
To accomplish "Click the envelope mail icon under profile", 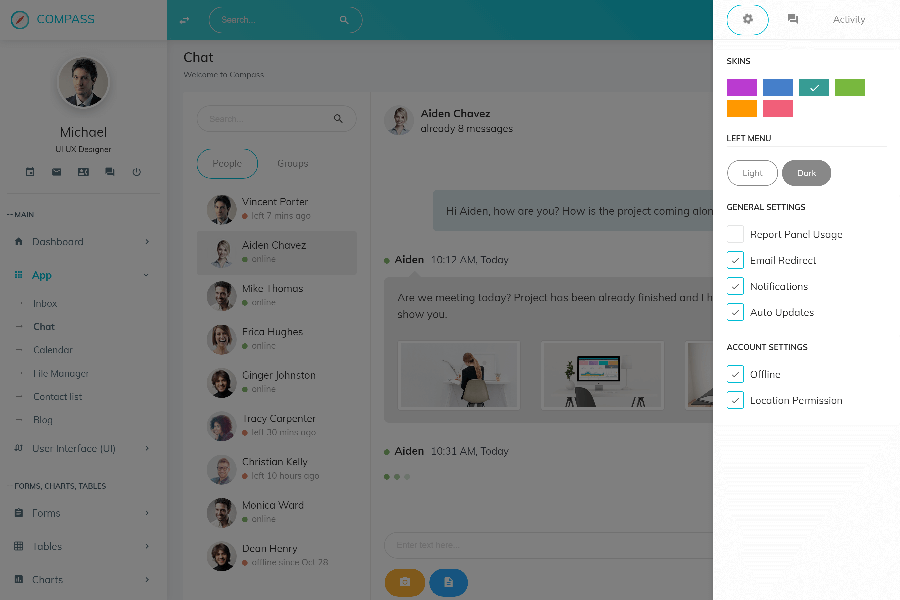I will 57,172.
